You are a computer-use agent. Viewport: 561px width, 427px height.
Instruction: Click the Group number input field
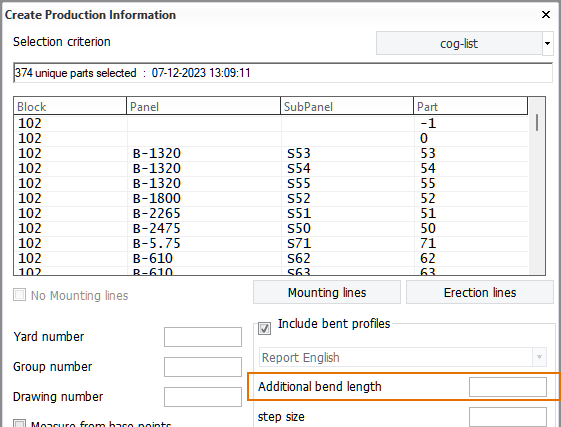[203, 367]
